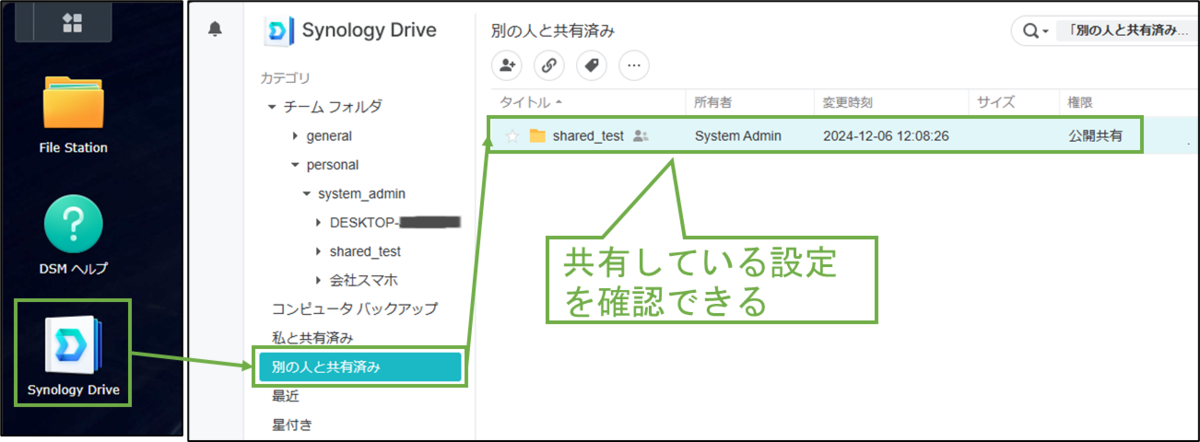Expand the DESKTOP- folder arrow
Screen dimensions: 1200x442
(x=319, y=222)
